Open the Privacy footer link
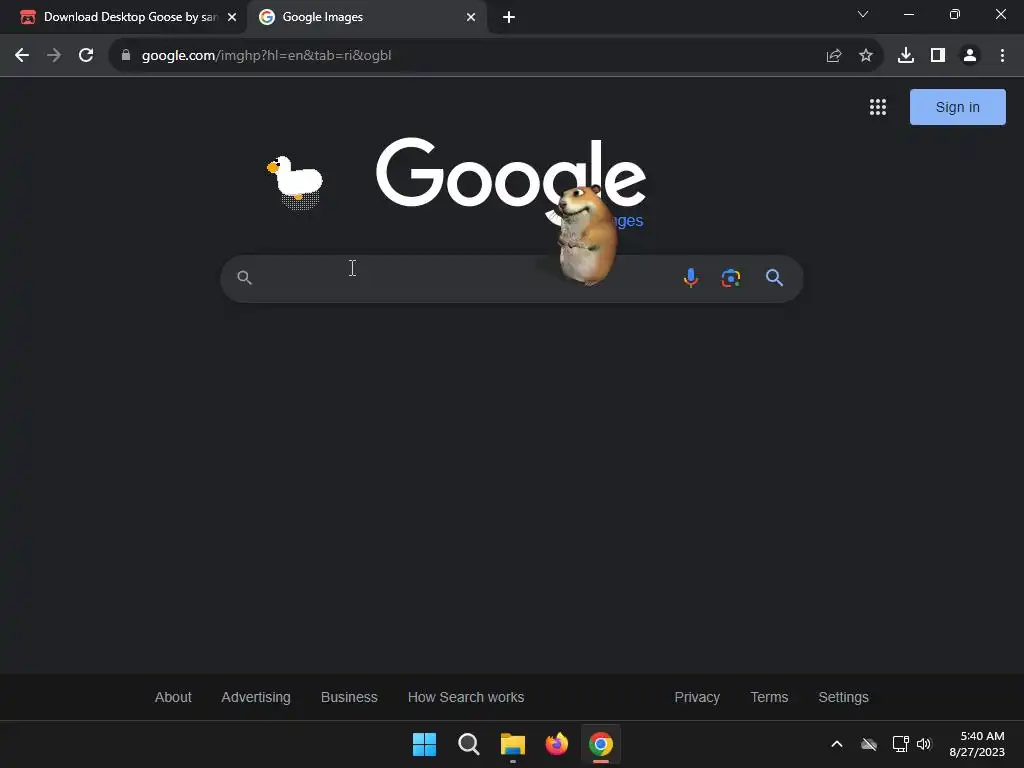 tap(697, 697)
